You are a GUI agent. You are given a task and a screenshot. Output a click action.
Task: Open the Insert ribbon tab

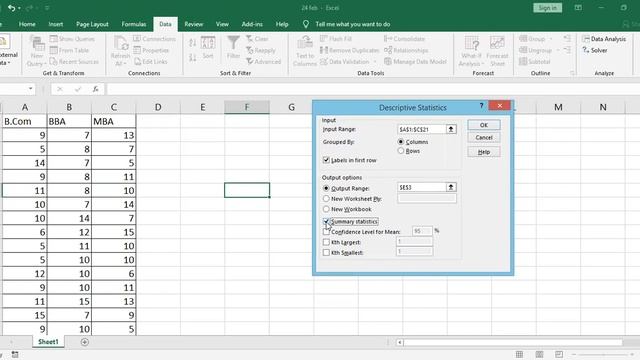[56, 24]
